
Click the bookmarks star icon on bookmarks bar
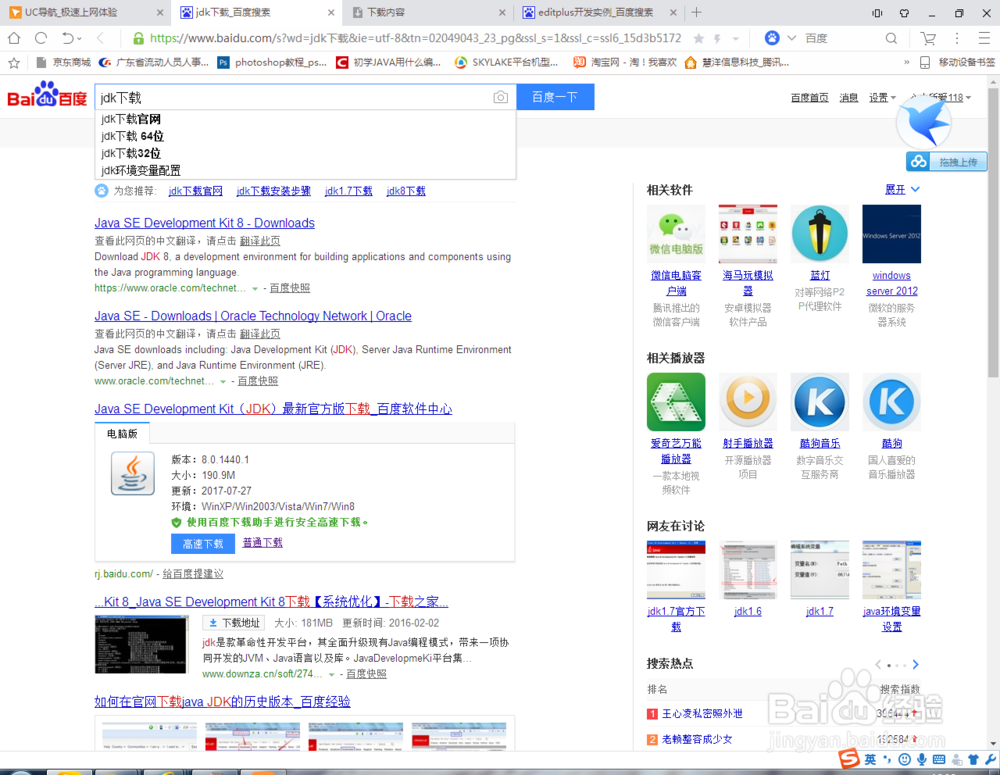point(14,63)
